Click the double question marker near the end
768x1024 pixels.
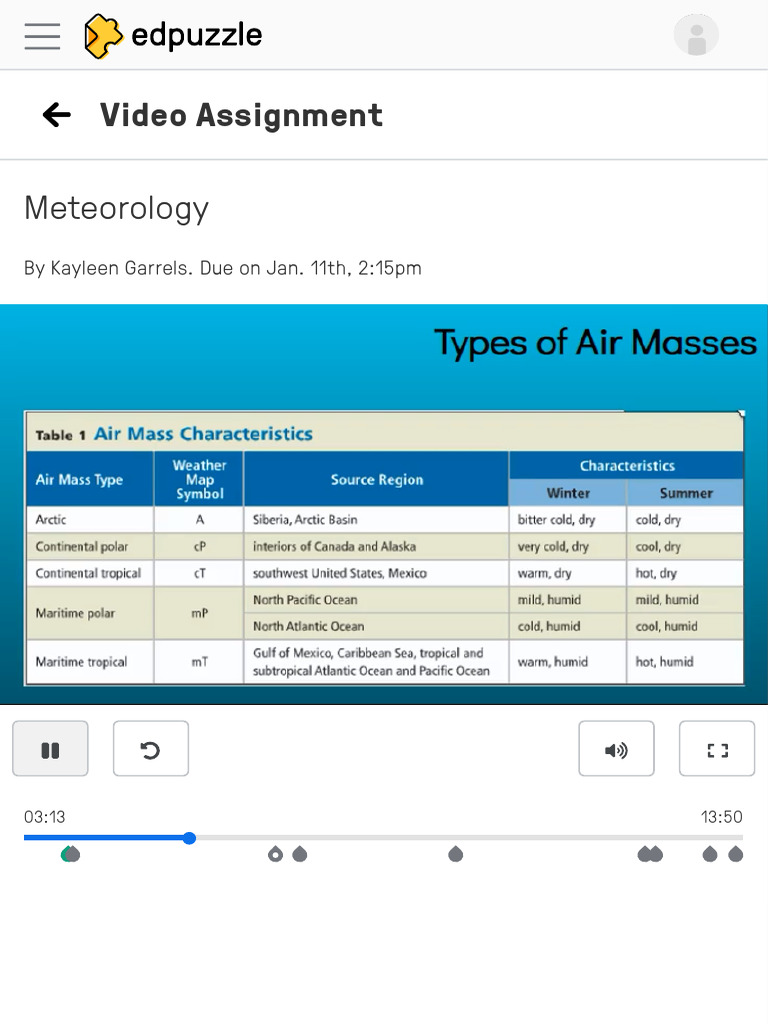click(650, 854)
